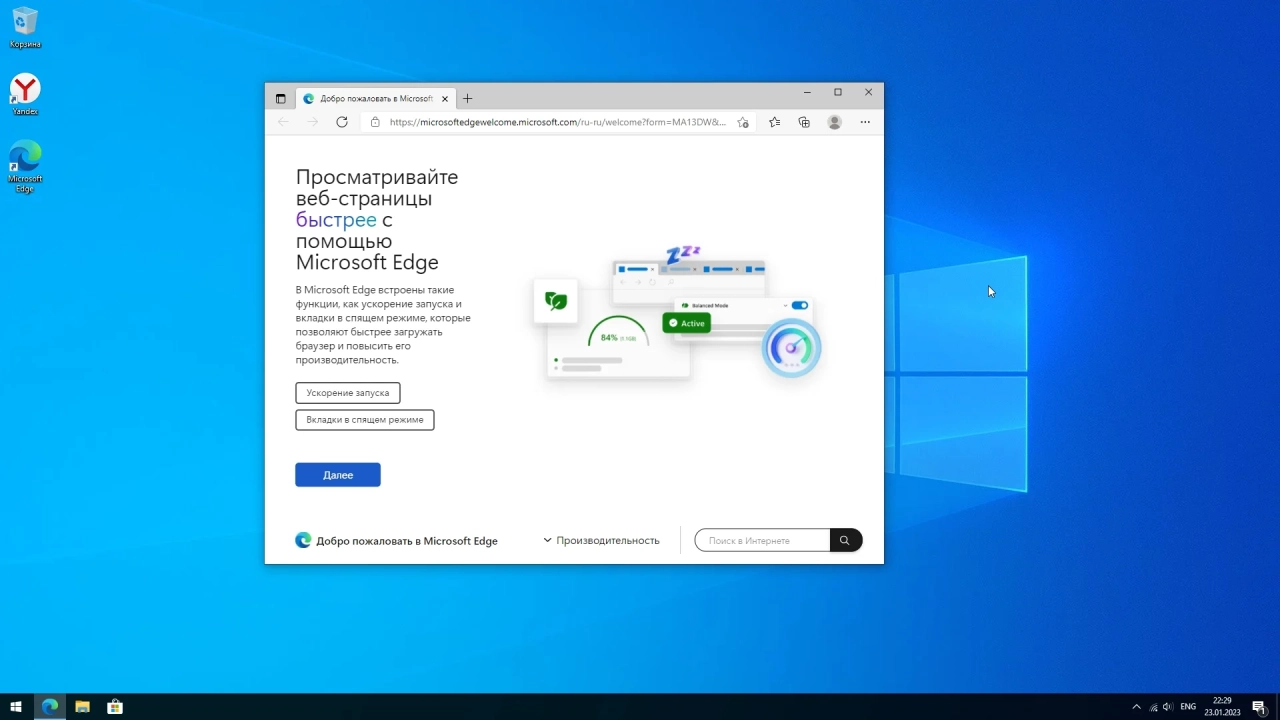Open the Yandex desktop shortcut
The width and height of the screenshot is (1280, 720).
point(25,94)
